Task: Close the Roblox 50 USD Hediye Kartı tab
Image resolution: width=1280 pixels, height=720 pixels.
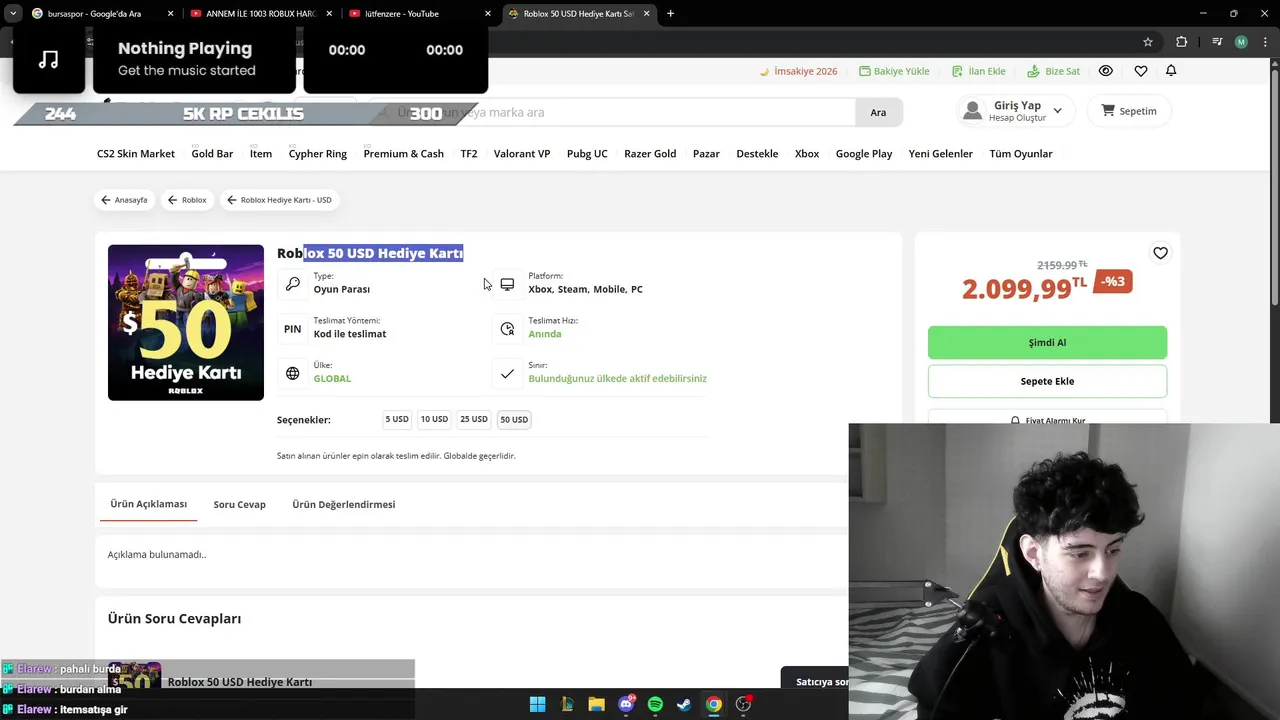Action: pos(647,13)
